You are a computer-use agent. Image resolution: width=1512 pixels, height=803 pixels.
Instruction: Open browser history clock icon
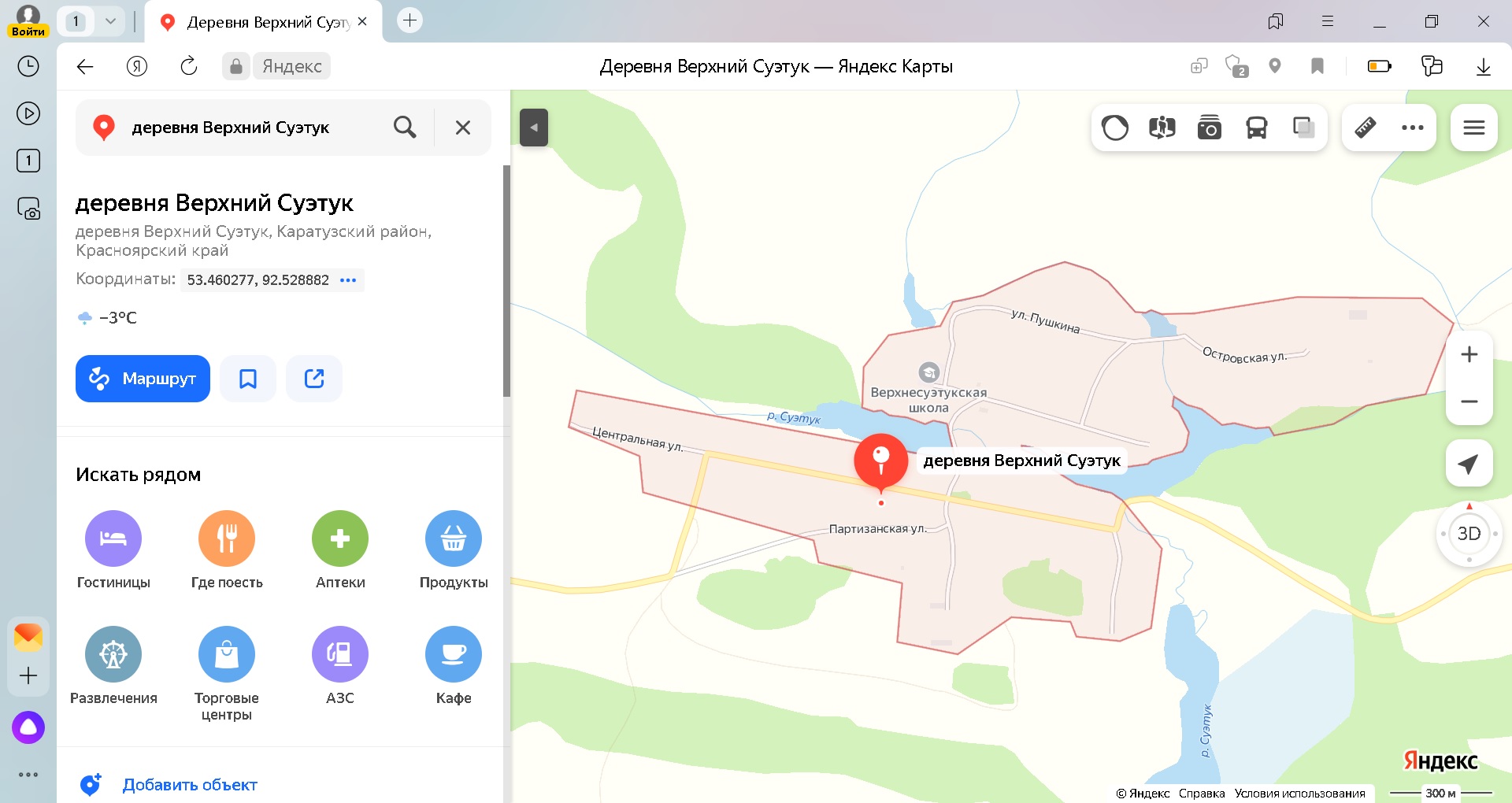(28, 66)
